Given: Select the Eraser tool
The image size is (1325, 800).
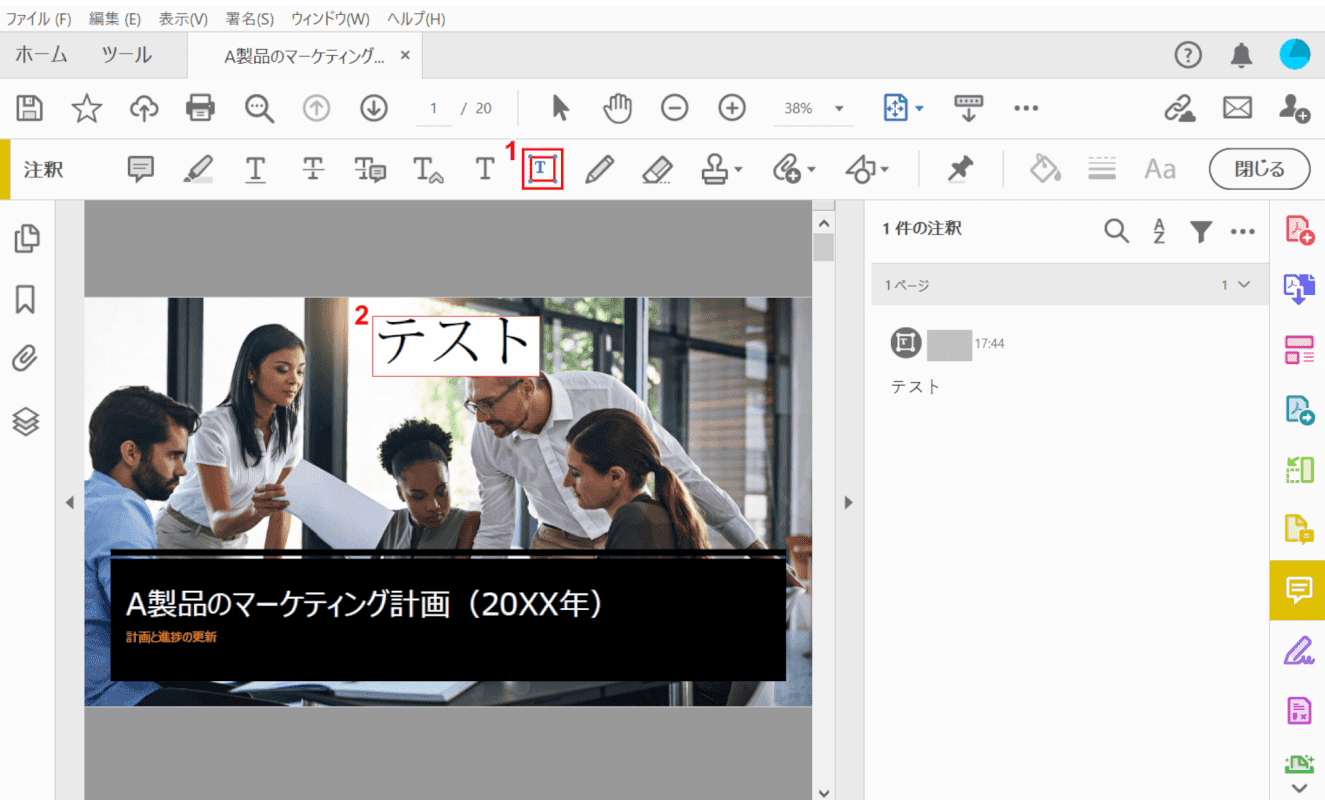Looking at the screenshot, I should click(x=656, y=169).
